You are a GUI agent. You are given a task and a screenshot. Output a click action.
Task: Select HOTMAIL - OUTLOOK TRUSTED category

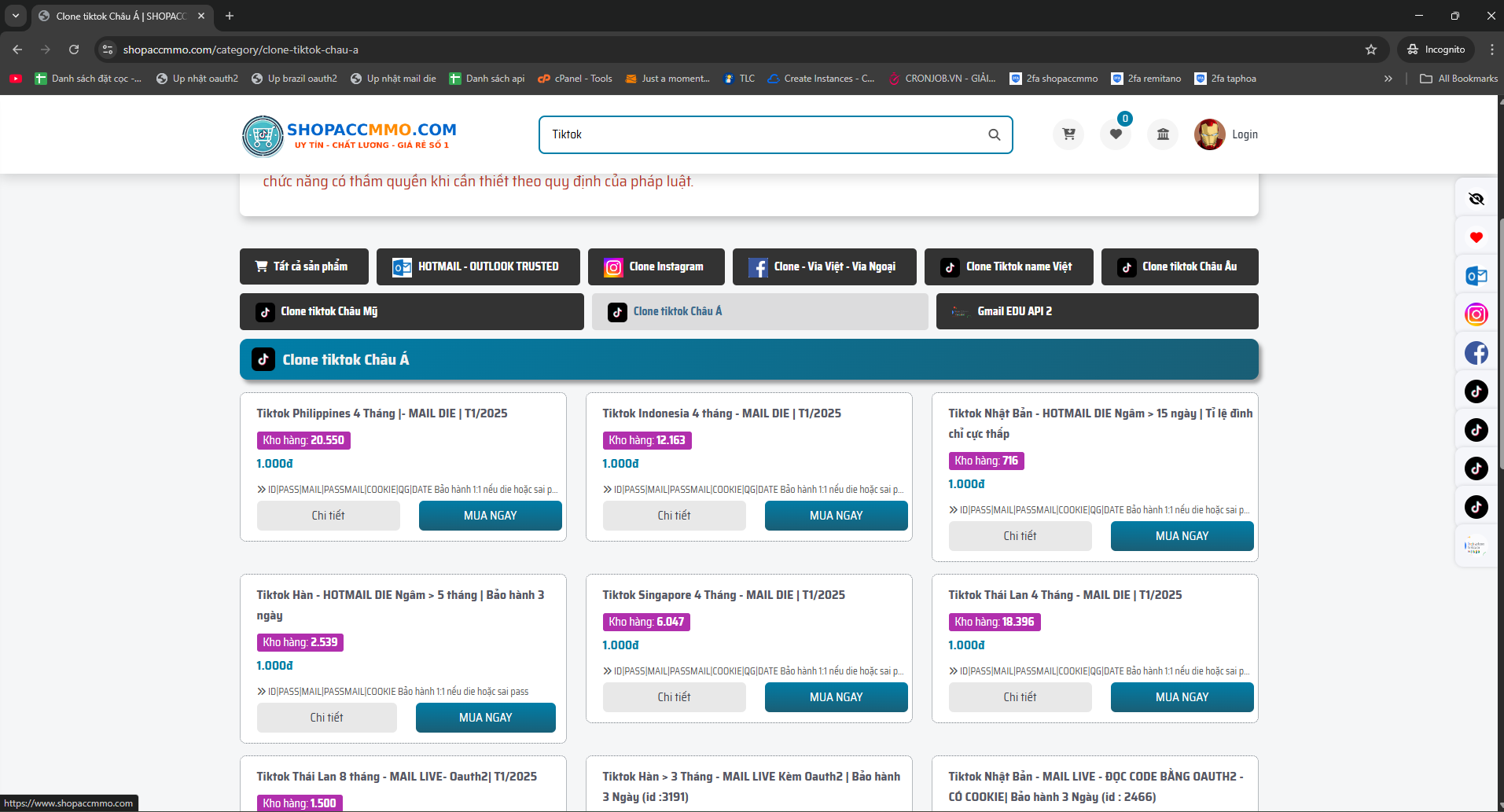click(478, 266)
